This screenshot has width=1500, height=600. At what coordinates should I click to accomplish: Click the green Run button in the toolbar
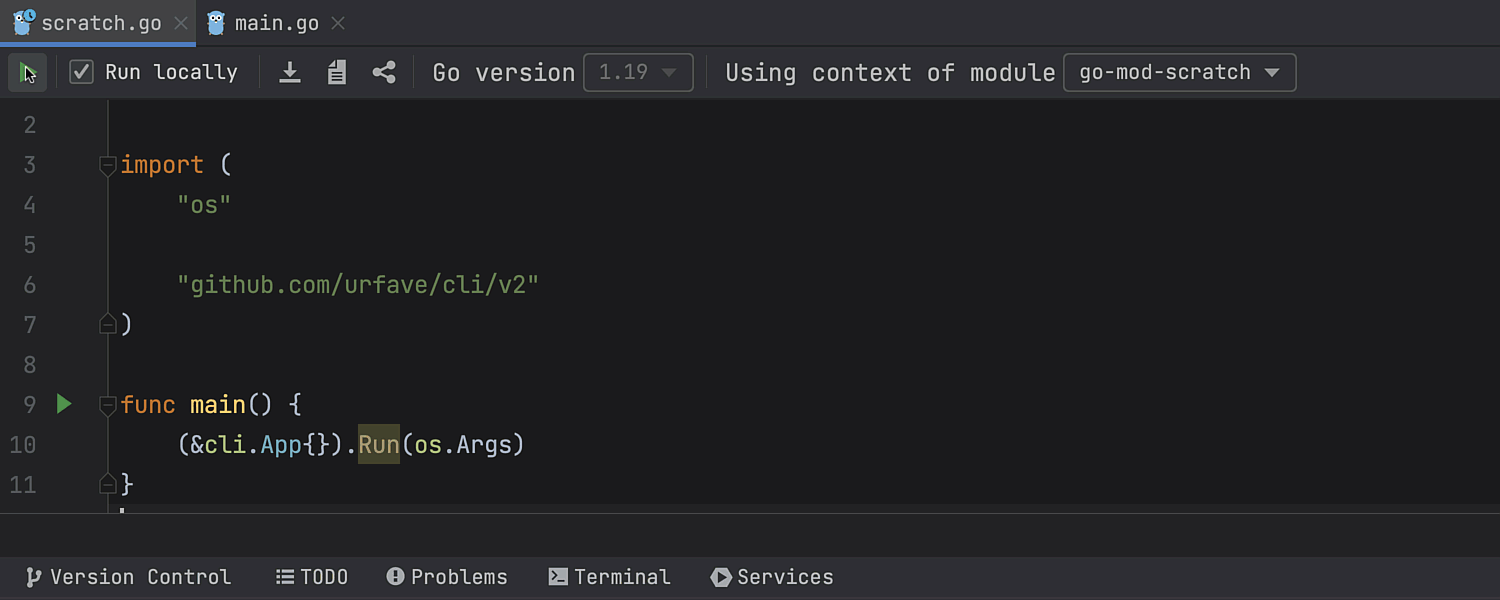click(27, 73)
